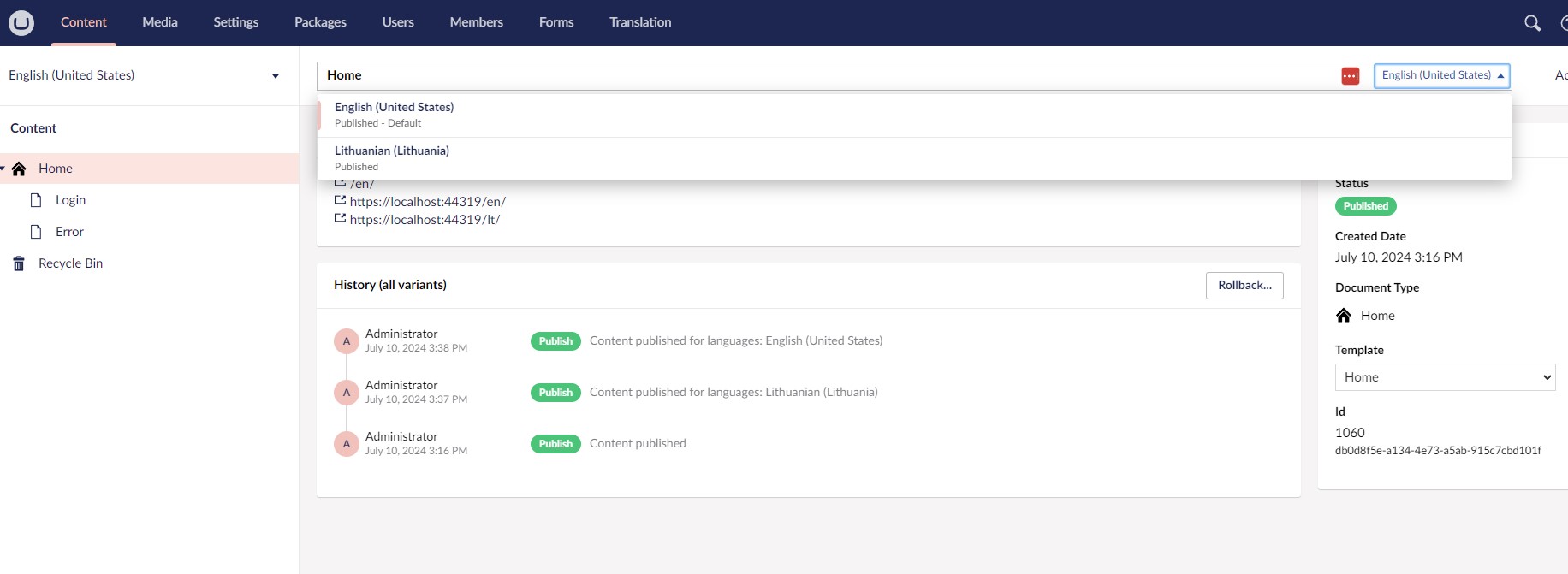
Task: Switch to the Media section
Action: [159, 22]
